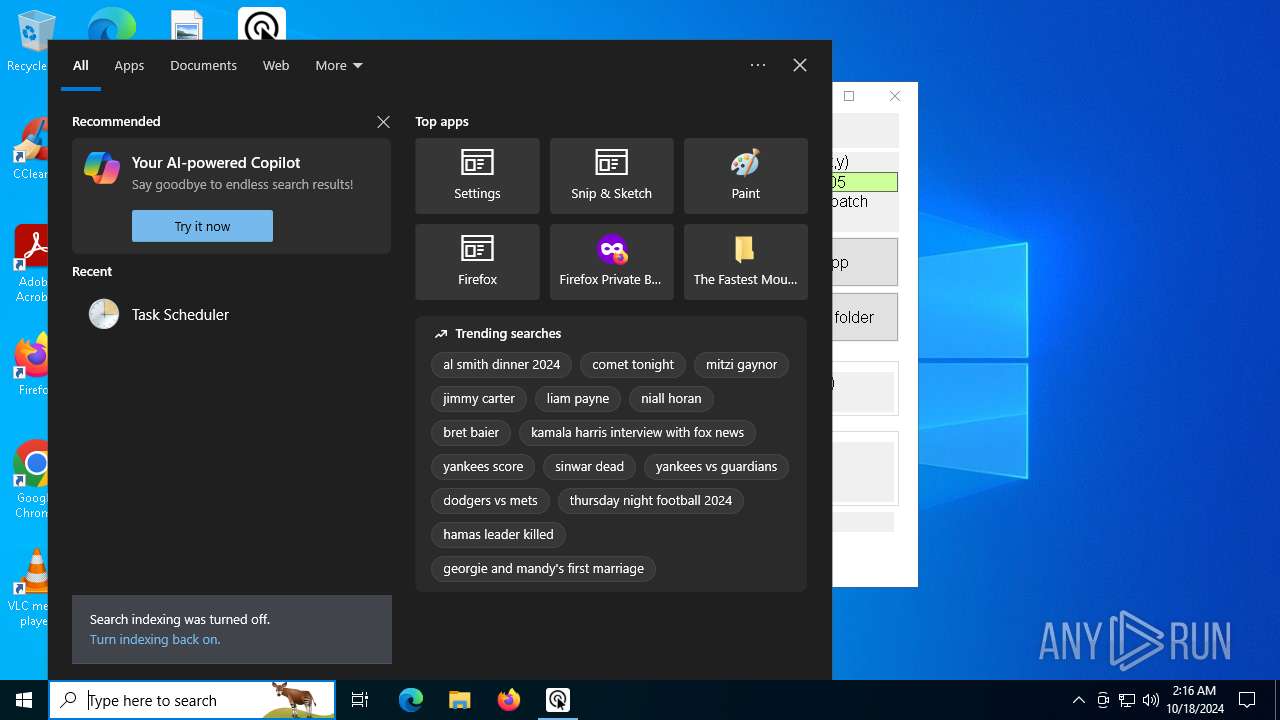This screenshot has width=1280, height=720.
Task: Open Task Scheduler from Recent
Action: 231,314
